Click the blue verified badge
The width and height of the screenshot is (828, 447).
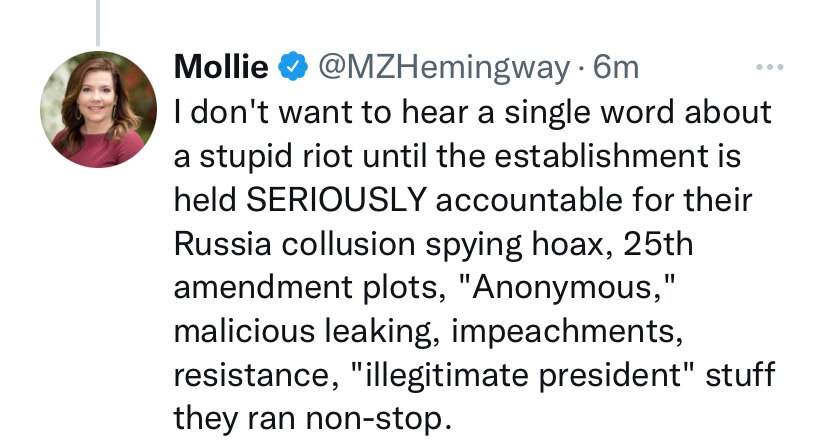[292, 68]
